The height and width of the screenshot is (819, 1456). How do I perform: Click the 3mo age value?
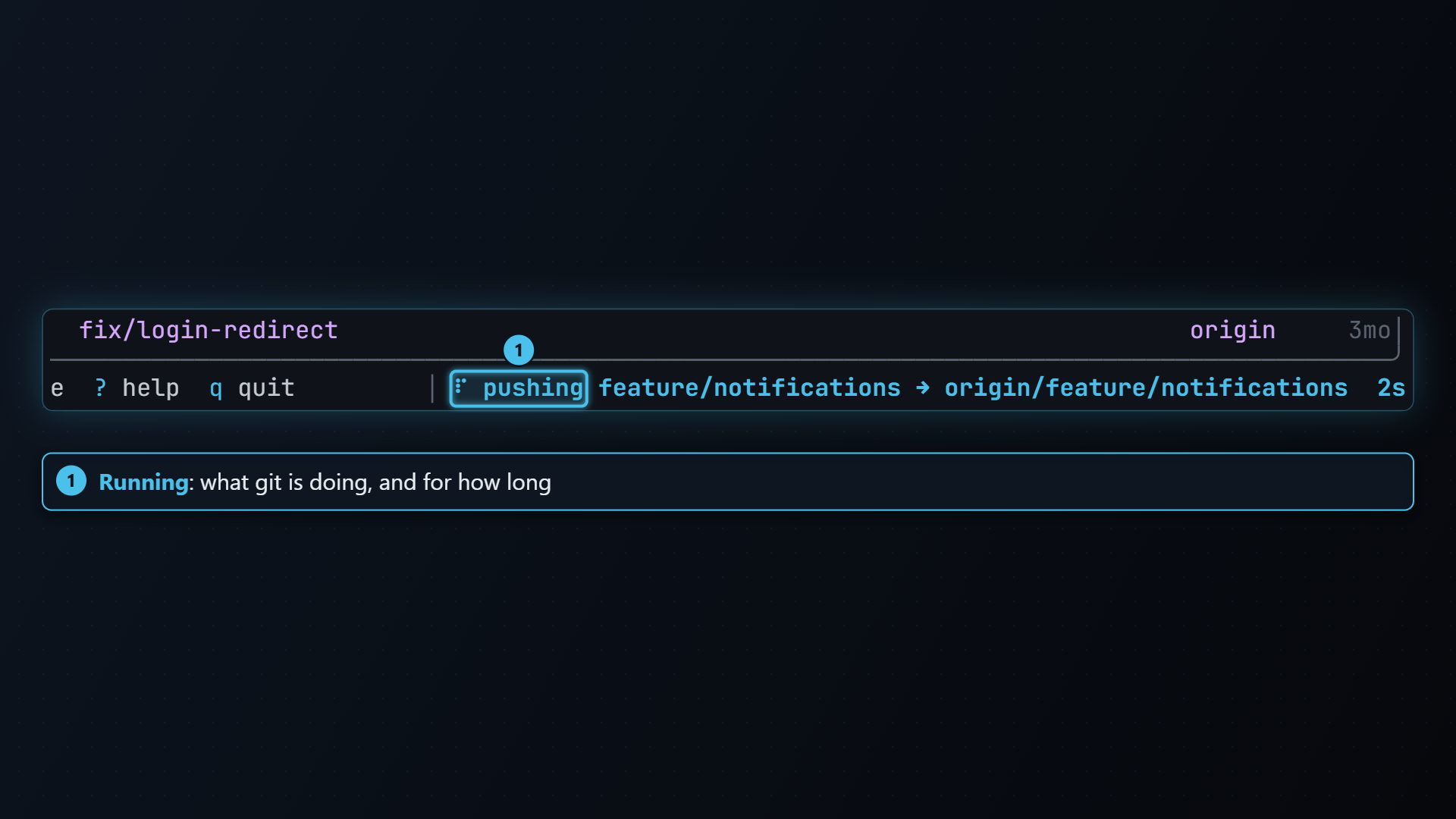(x=1370, y=331)
